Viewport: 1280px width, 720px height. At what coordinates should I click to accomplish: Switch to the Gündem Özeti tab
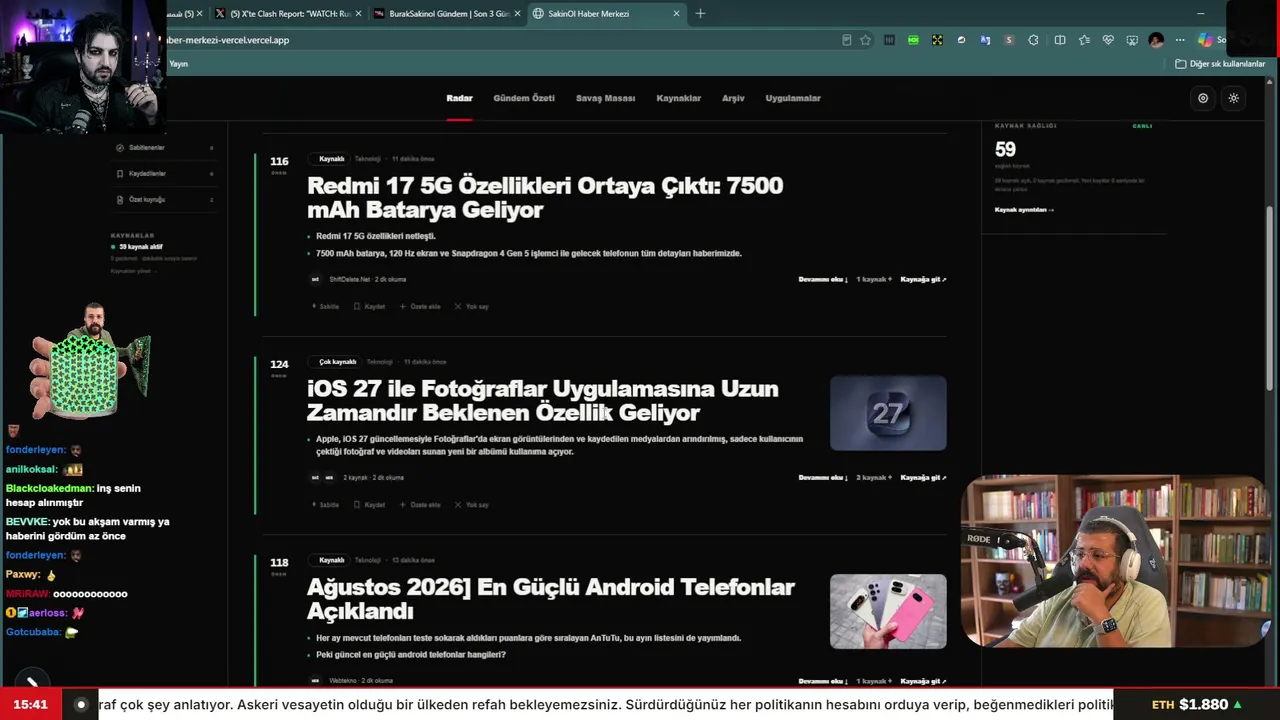coord(524,98)
